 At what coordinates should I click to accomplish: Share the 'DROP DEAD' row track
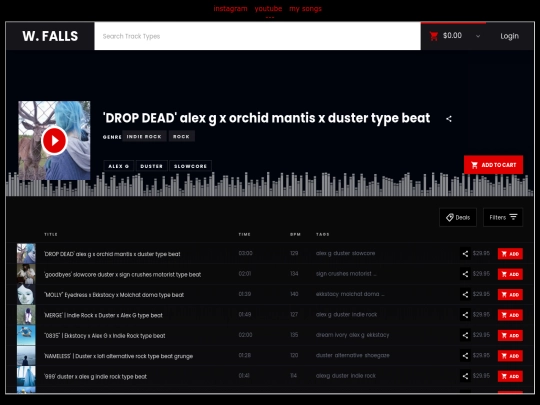pos(465,254)
